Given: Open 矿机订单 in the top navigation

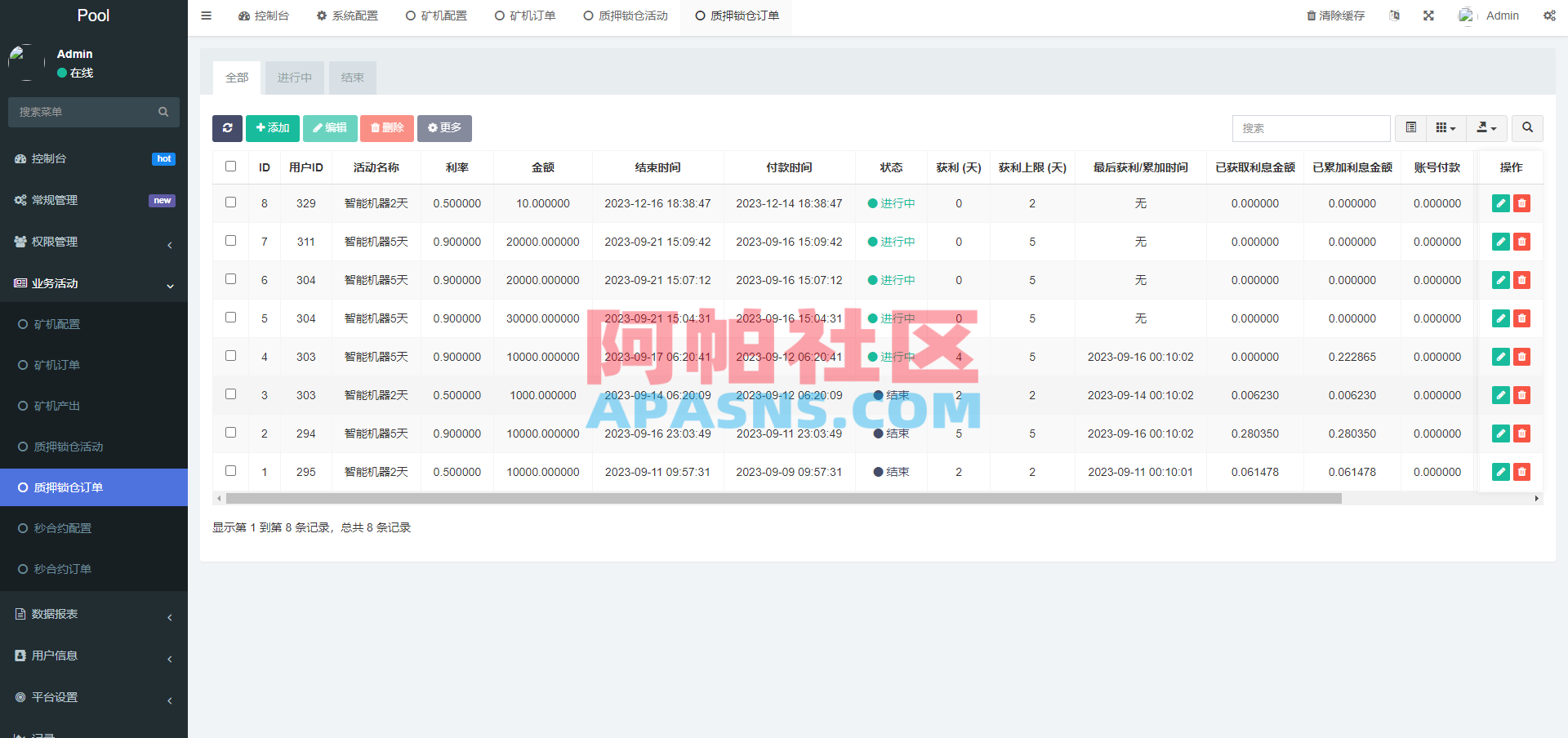Looking at the screenshot, I should click(525, 16).
